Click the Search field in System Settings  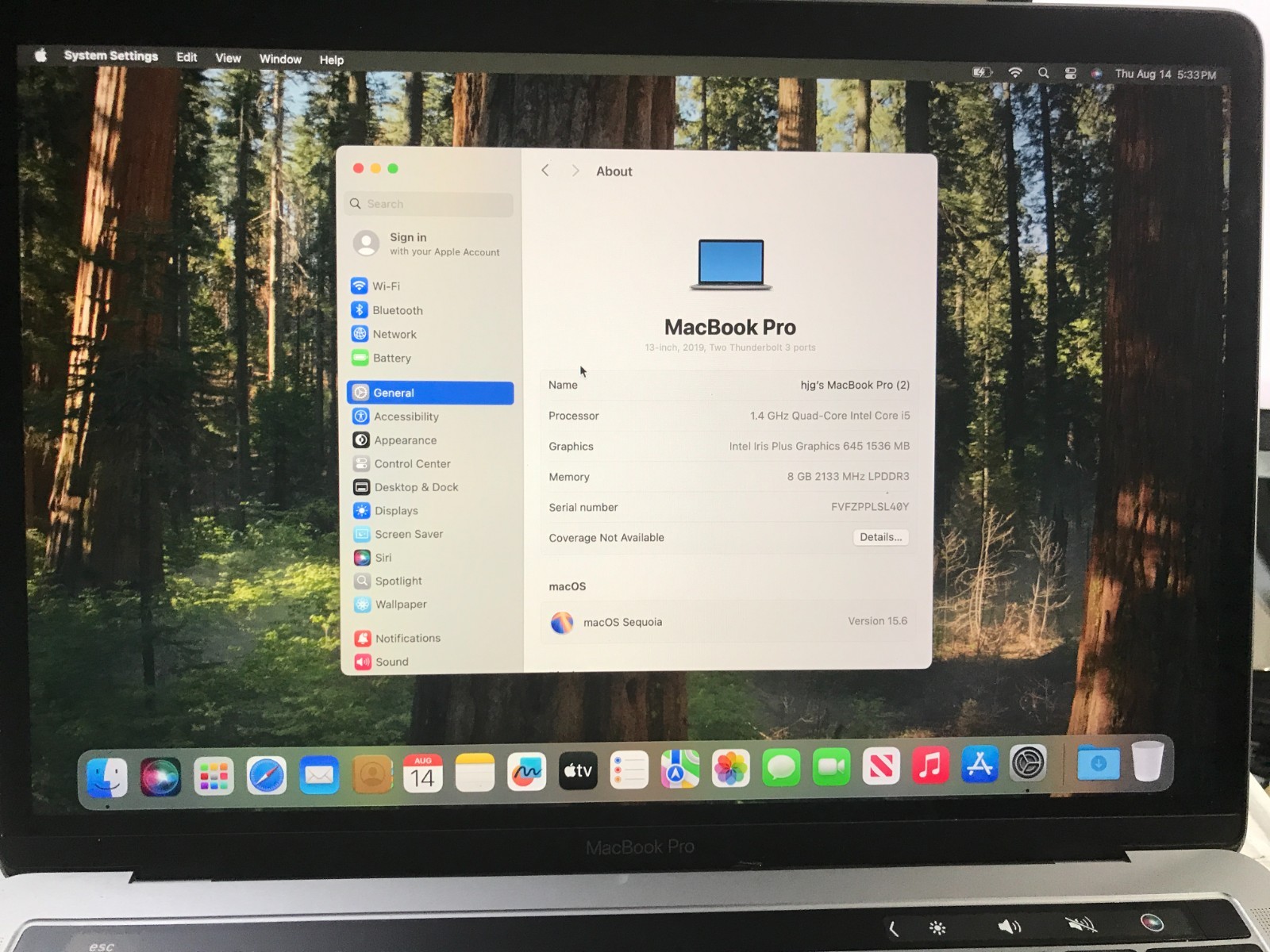click(428, 204)
